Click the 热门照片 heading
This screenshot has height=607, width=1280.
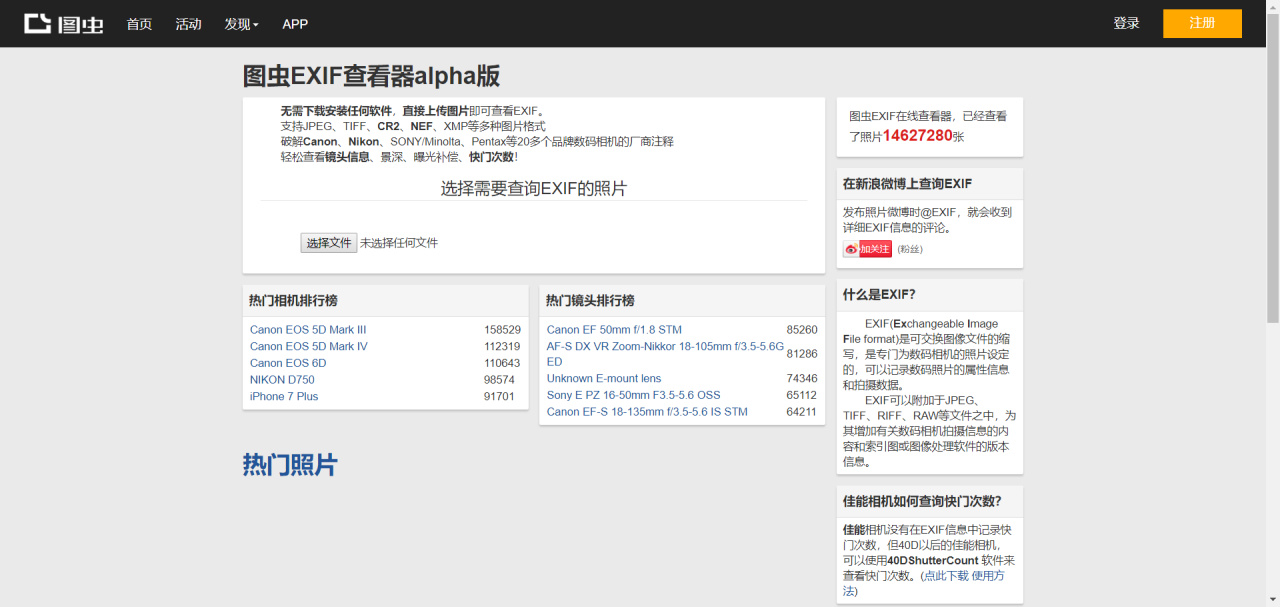coord(290,465)
